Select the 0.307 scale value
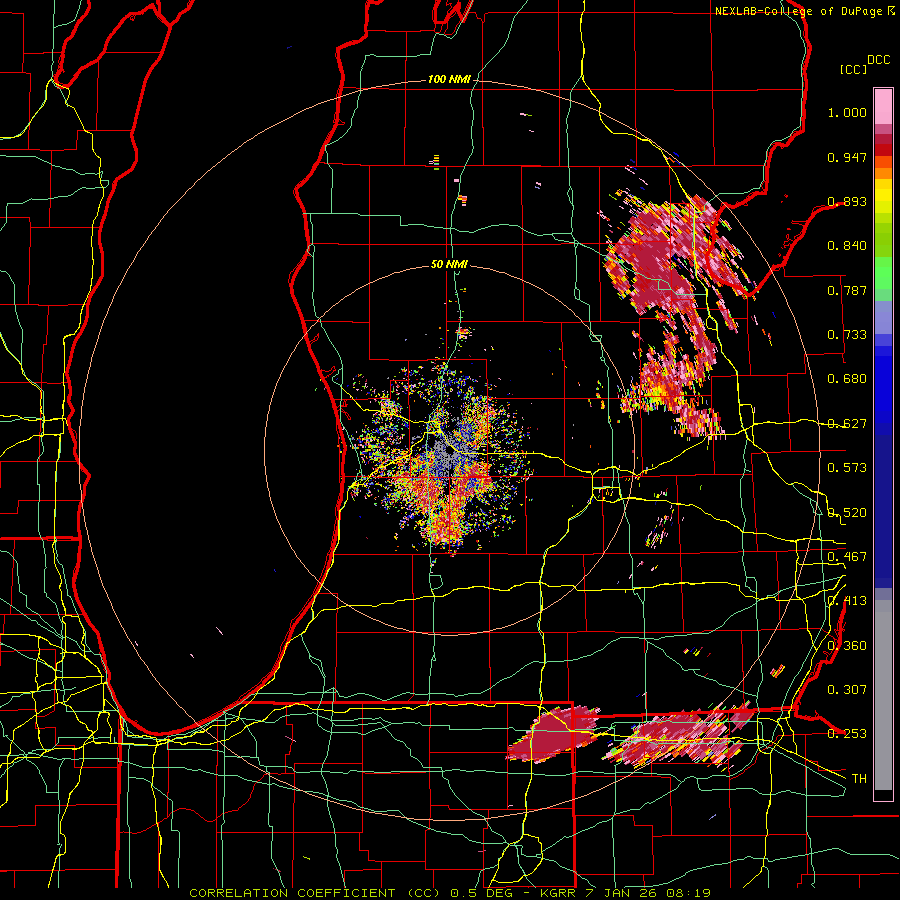 click(x=847, y=690)
